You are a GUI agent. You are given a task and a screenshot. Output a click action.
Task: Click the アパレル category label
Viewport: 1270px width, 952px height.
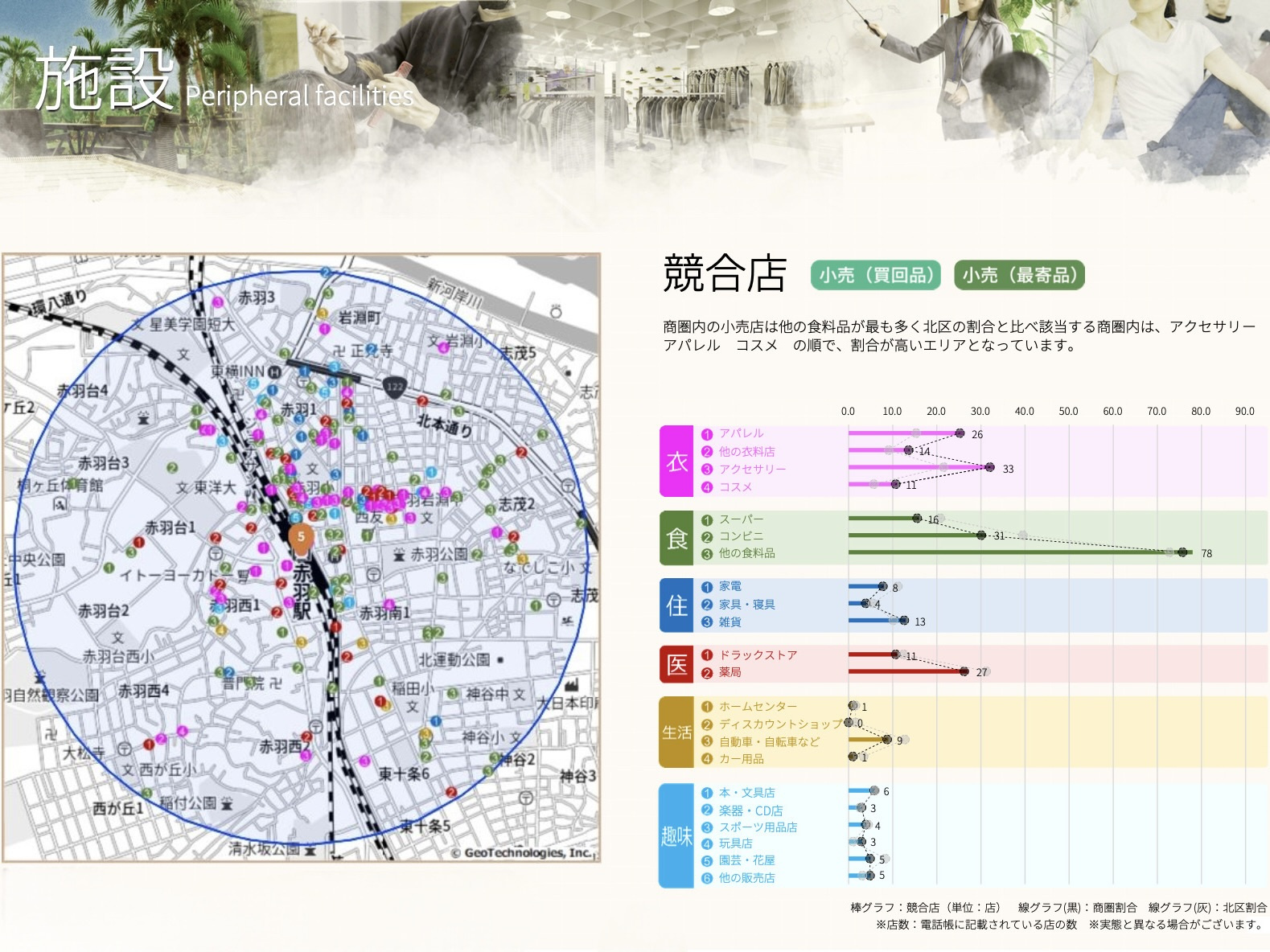coord(741,433)
